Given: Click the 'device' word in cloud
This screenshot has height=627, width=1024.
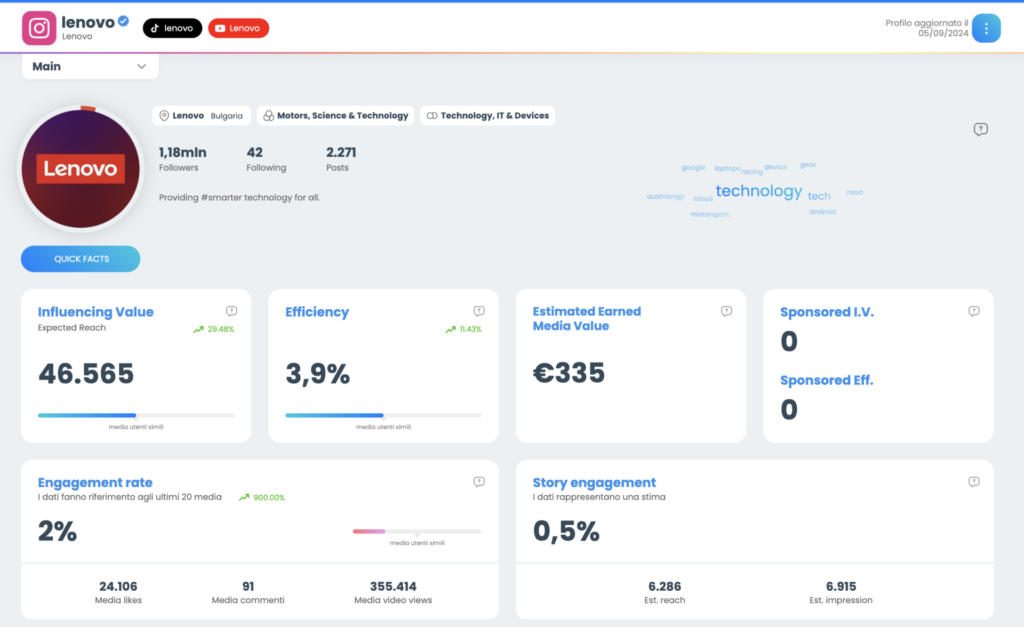Looking at the screenshot, I should click(775, 167).
